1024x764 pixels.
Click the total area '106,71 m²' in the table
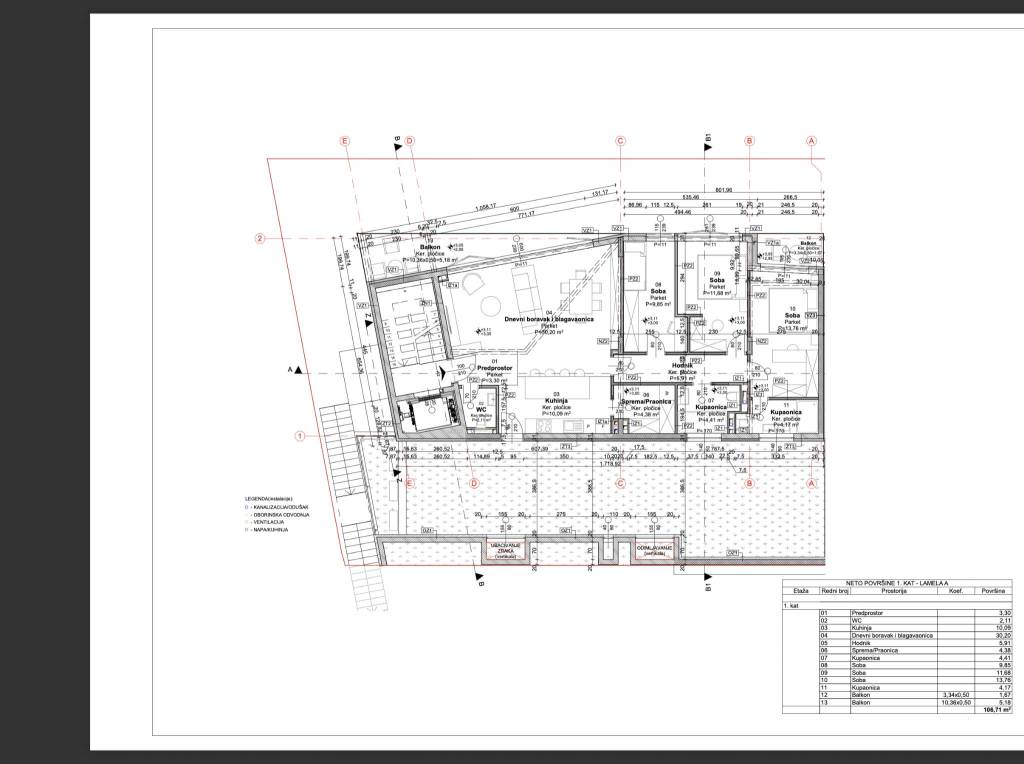tap(997, 710)
